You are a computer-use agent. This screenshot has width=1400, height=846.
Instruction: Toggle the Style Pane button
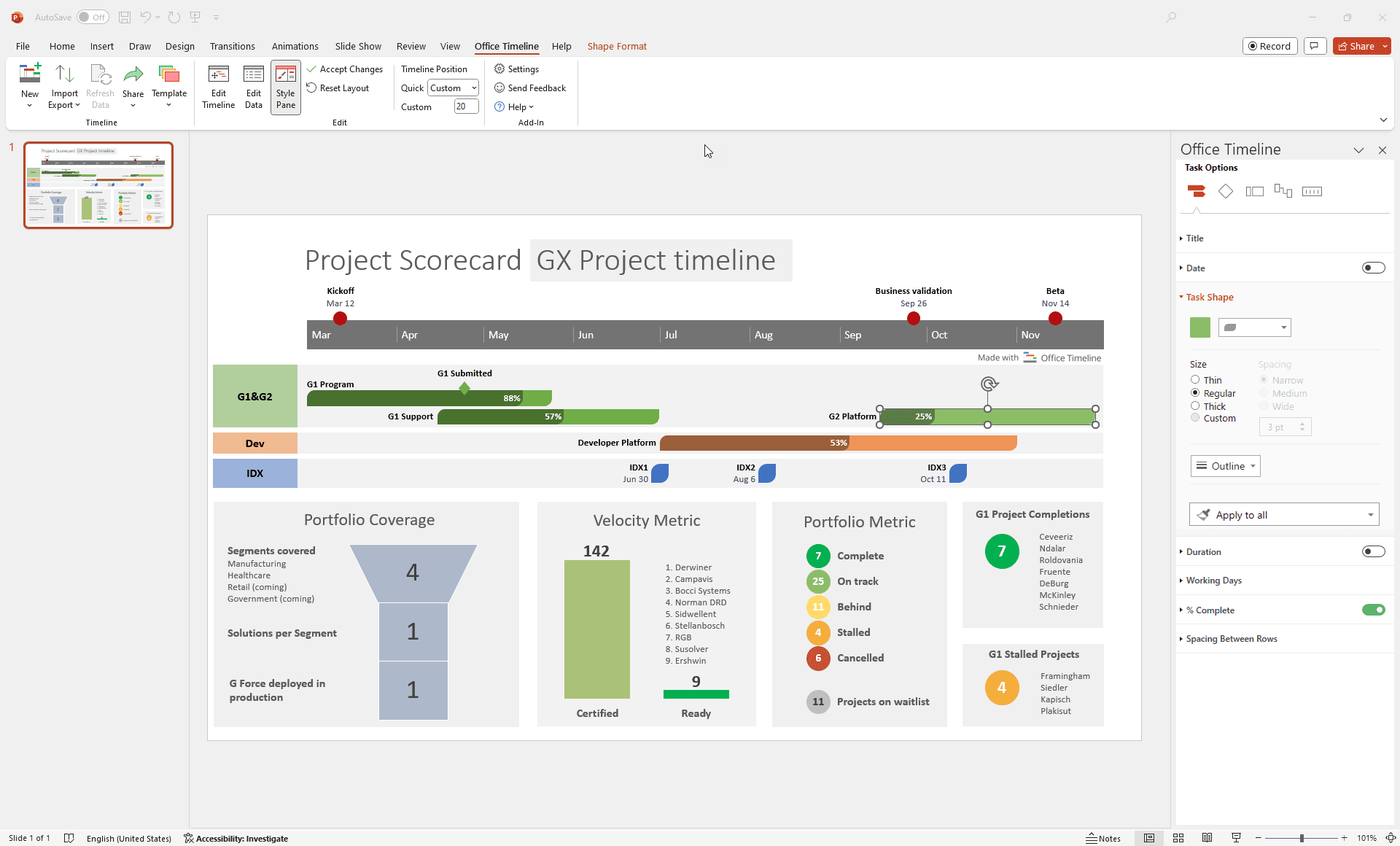click(286, 87)
